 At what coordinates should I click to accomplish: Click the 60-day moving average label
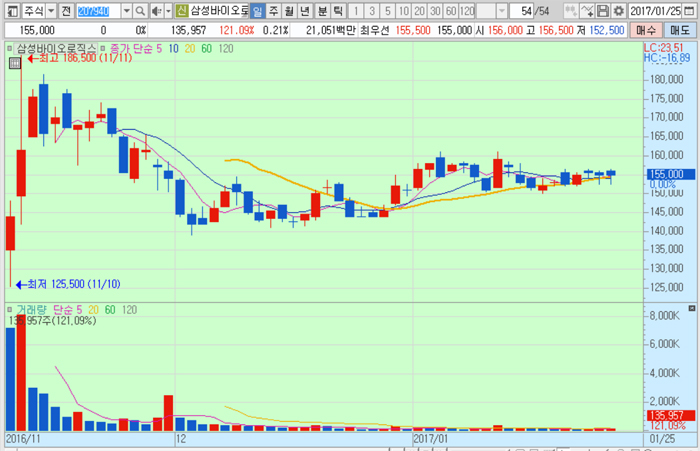pyautogui.click(x=206, y=48)
